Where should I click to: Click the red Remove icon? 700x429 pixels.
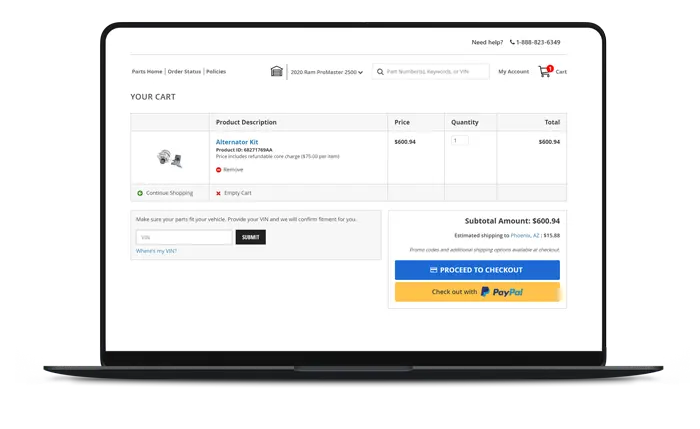click(x=218, y=170)
